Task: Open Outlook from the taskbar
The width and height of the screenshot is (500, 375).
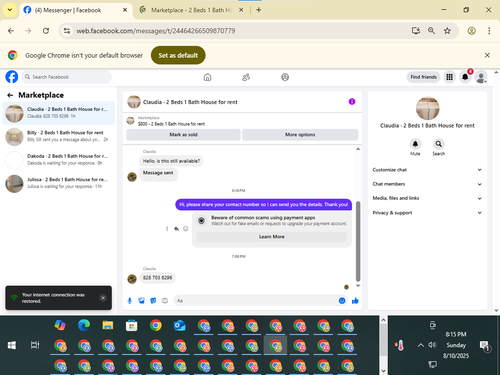Action: [180, 325]
